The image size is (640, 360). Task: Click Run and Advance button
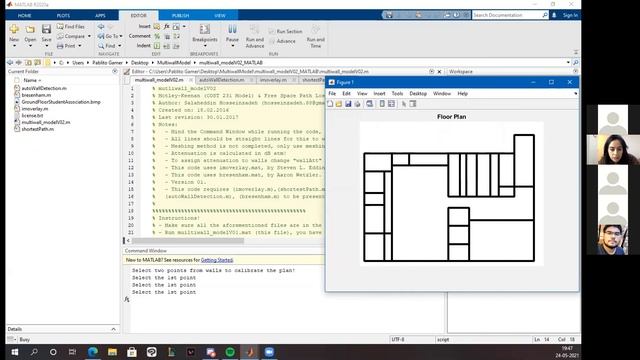point(255,36)
